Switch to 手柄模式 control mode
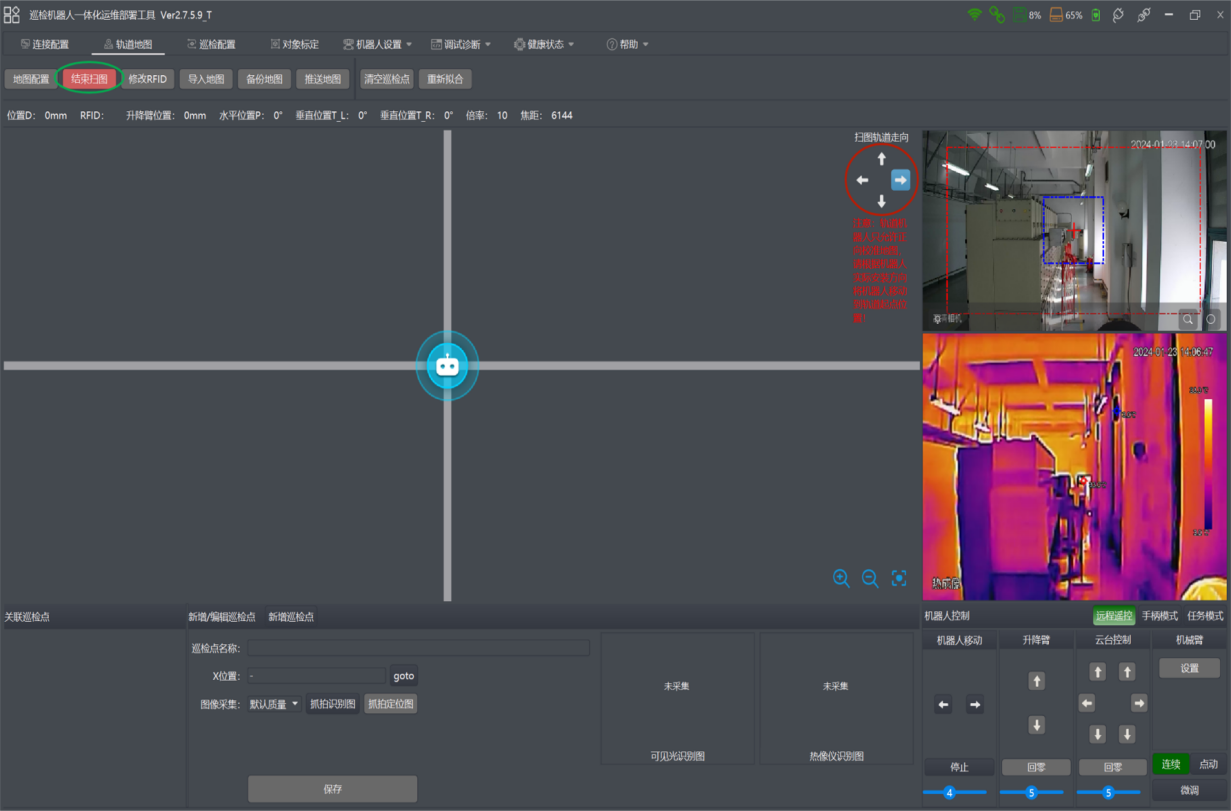 [1160, 616]
